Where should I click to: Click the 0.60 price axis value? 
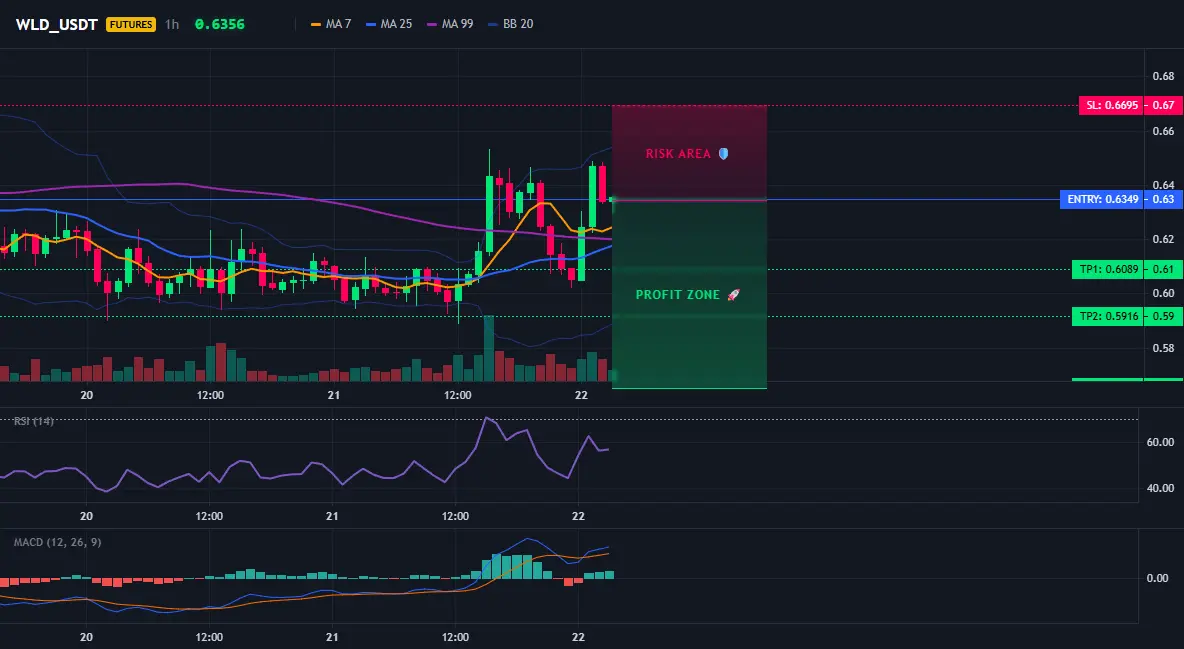1164,293
